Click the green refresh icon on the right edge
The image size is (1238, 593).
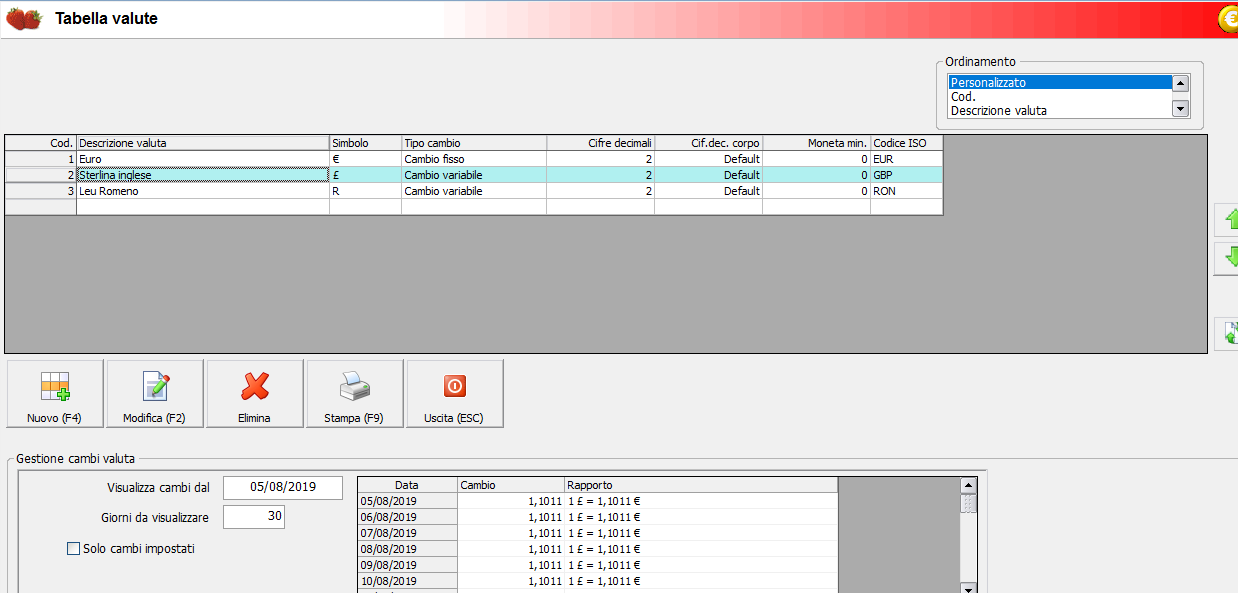coord(1226,333)
